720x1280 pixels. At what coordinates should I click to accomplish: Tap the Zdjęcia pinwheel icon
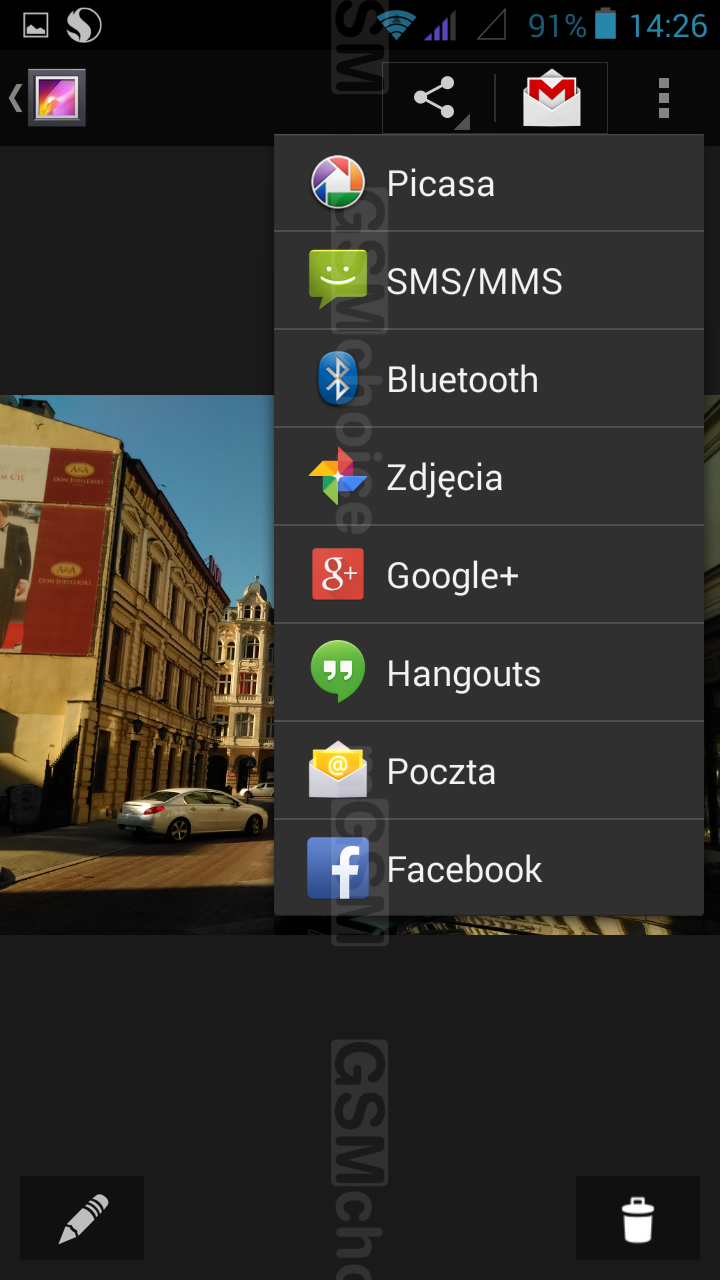338,477
